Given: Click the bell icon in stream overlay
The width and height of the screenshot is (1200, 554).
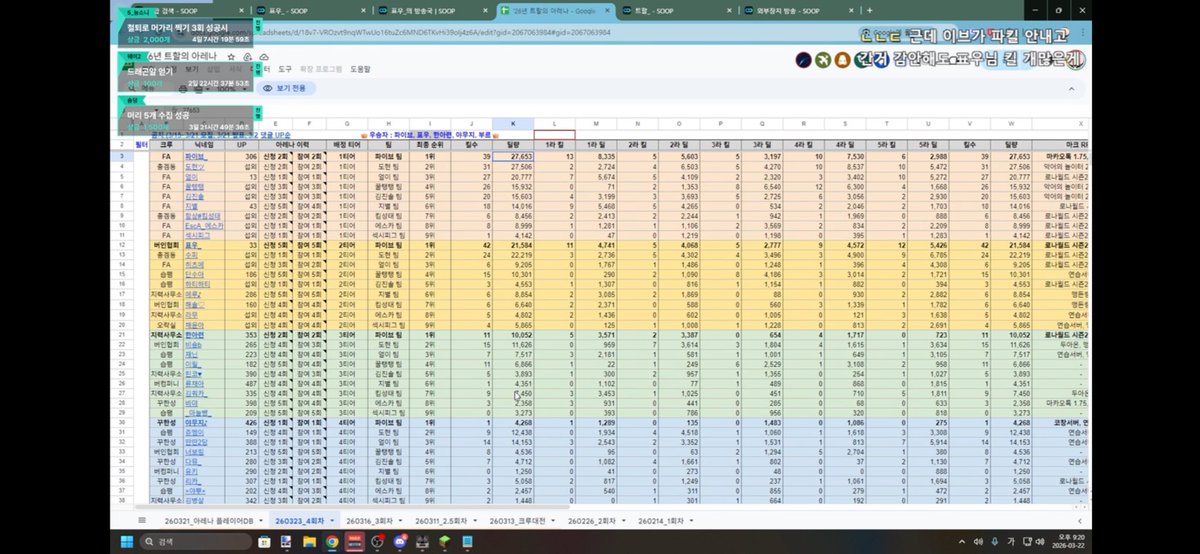Looking at the screenshot, I should 843,61.
